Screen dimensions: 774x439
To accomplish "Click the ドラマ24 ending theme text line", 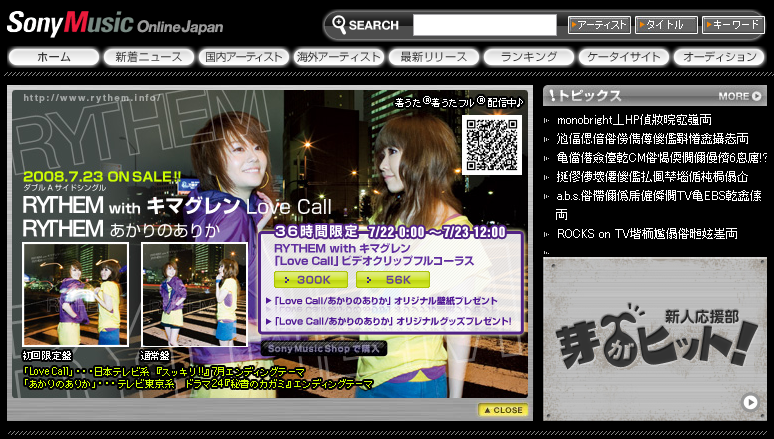I will [198, 384].
